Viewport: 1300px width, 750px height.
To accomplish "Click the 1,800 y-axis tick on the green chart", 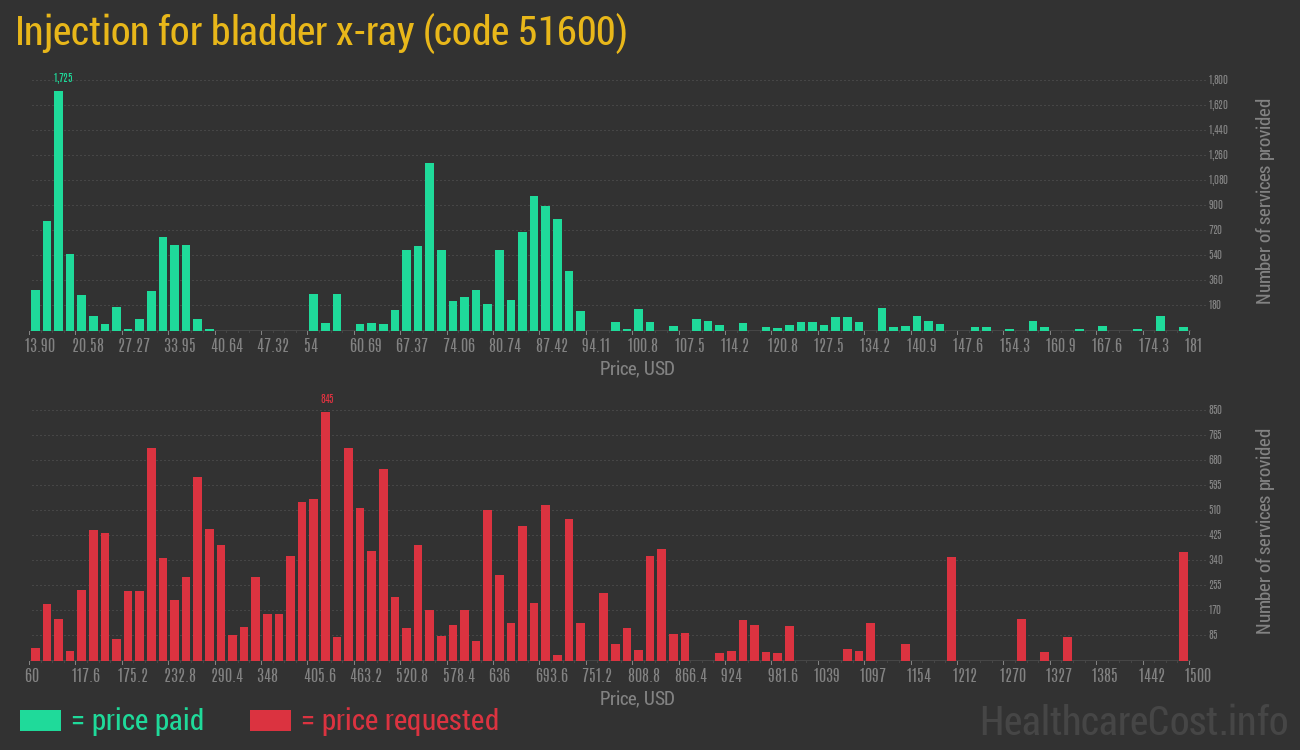I will (1218, 80).
